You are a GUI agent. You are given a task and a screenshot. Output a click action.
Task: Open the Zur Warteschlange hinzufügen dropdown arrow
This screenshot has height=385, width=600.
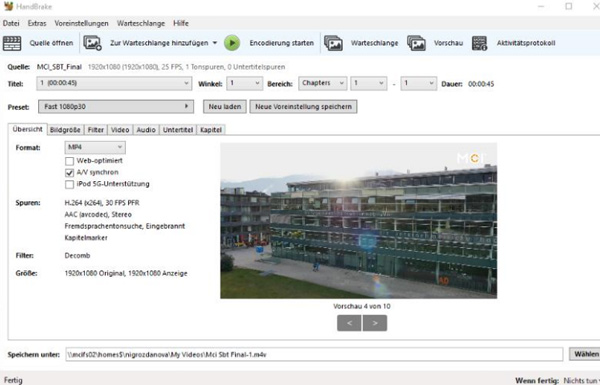(215, 43)
